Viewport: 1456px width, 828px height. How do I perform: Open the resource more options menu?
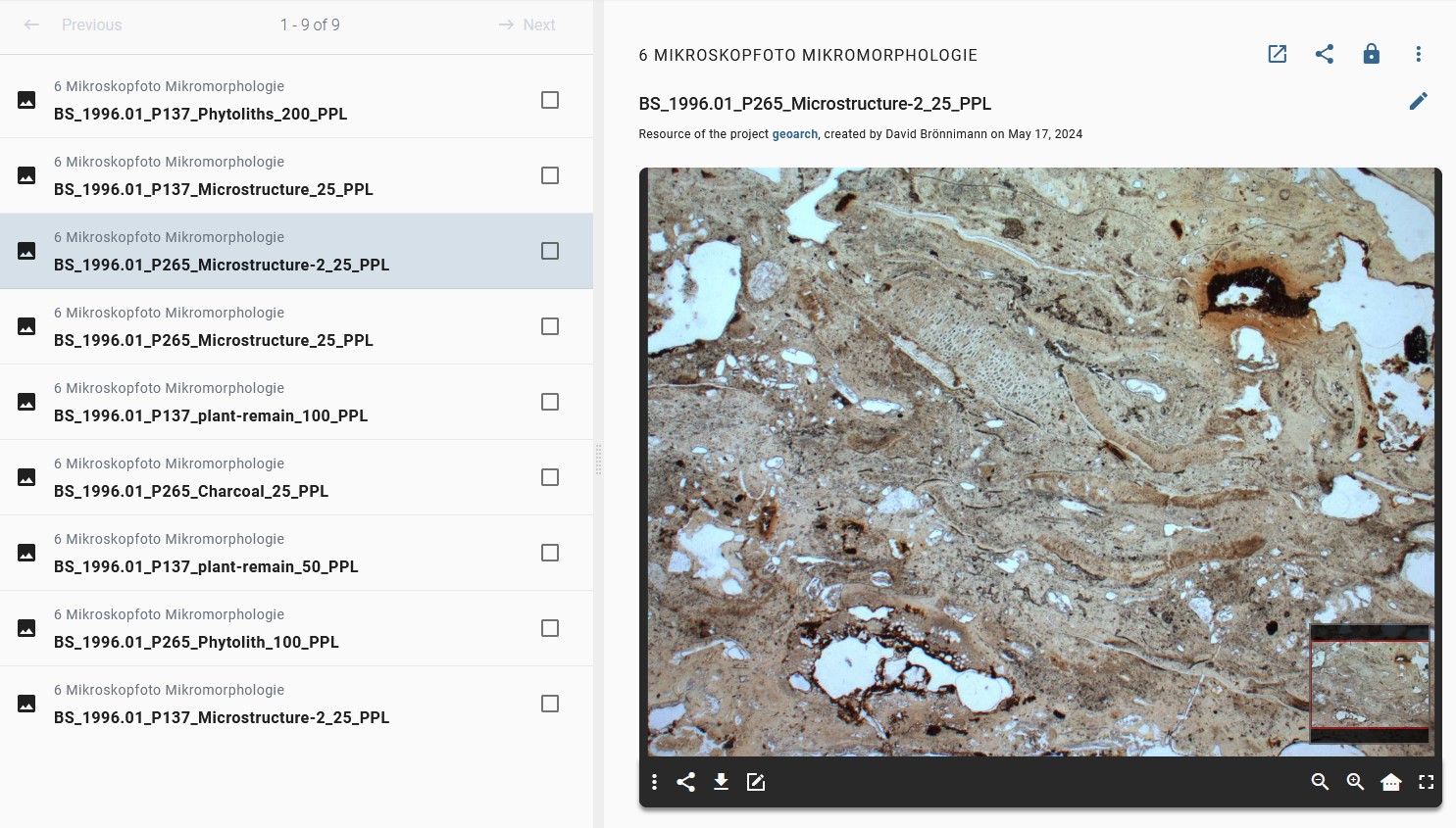pos(1418,54)
